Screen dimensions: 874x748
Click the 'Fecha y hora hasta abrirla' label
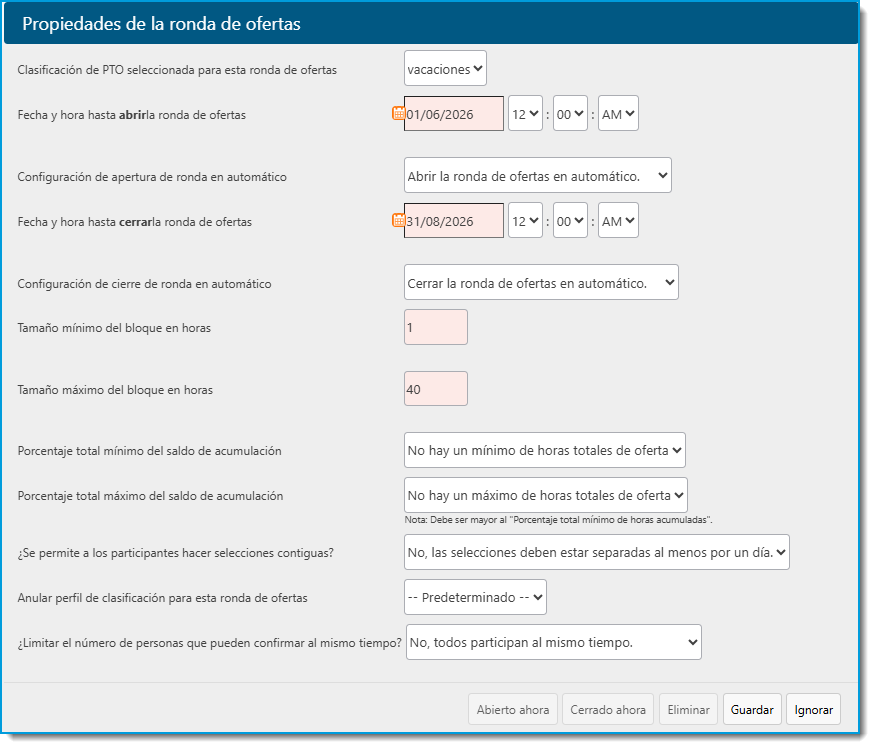(x=132, y=115)
